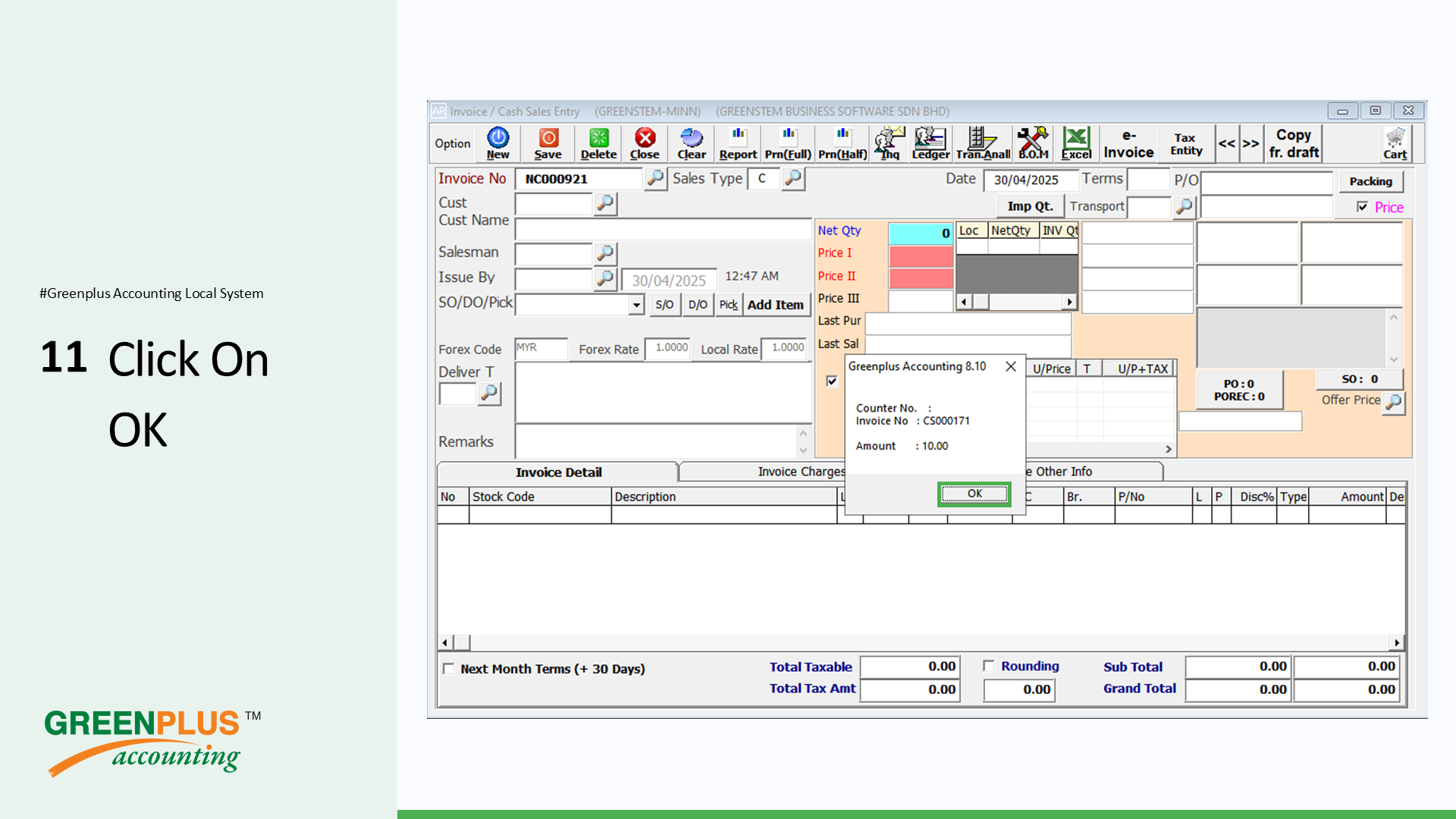1456x819 pixels.
Task: Switch to the Invoice Detail tab
Action: [558, 472]
